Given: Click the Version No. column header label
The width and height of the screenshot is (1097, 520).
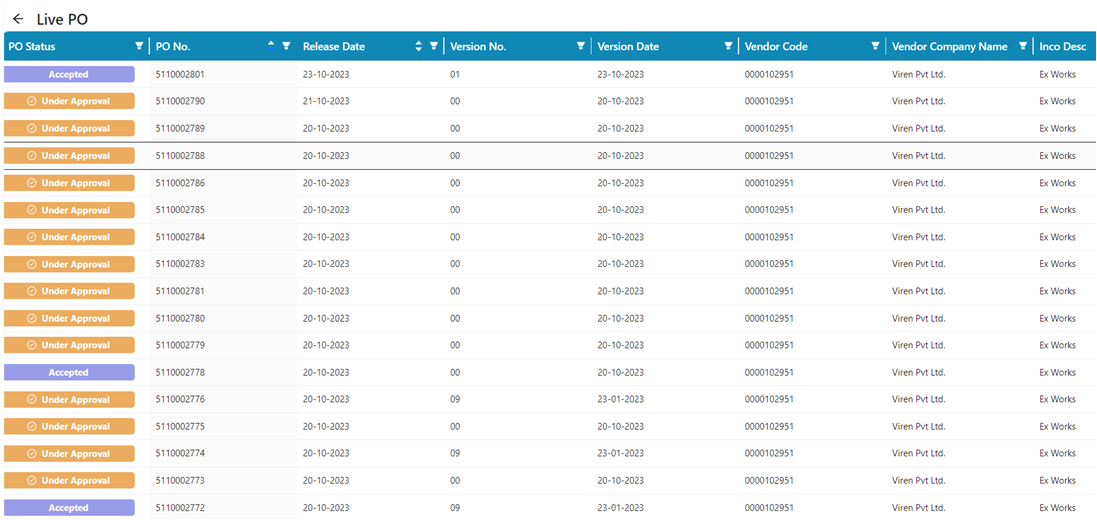Looking at the screenshot, I should pos(478,47).
